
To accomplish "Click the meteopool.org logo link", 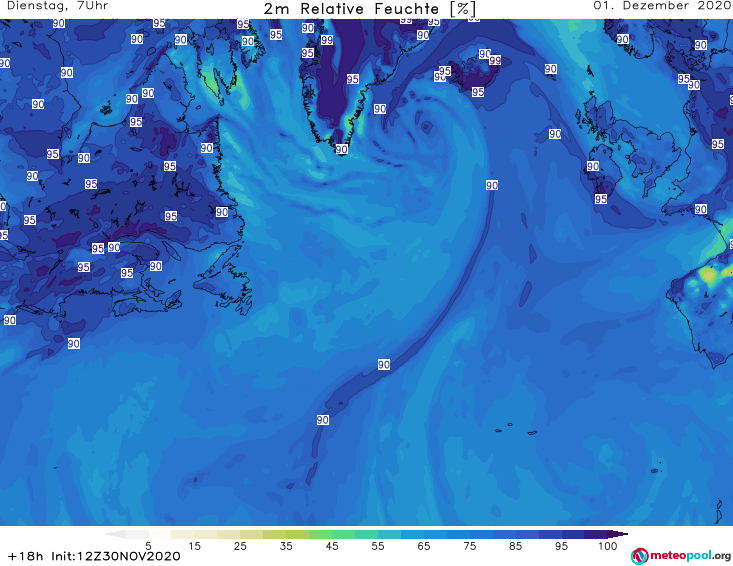I will click(x=681, y=556).
